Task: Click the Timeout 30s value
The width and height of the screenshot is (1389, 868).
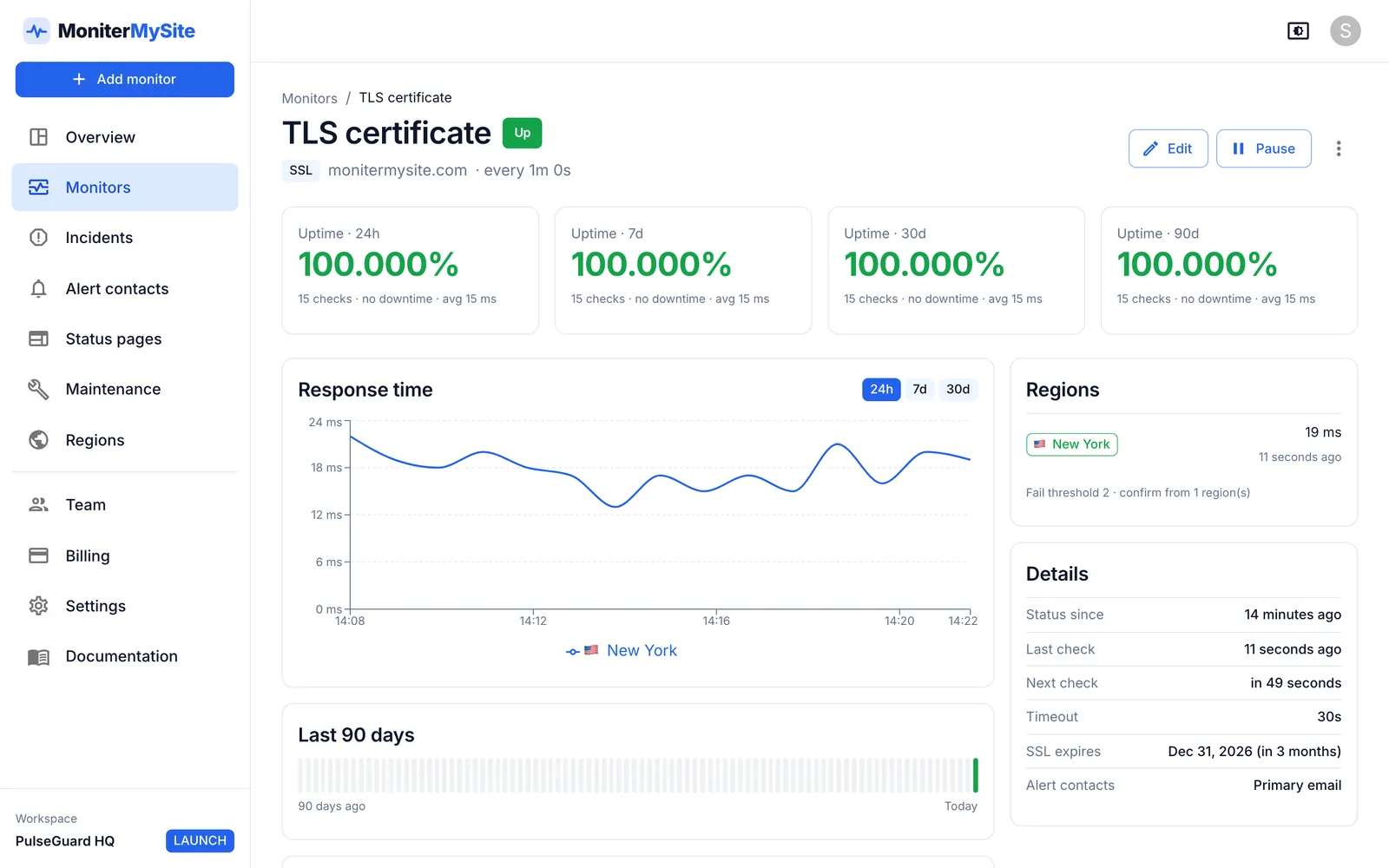Action: coord(1329,716)
